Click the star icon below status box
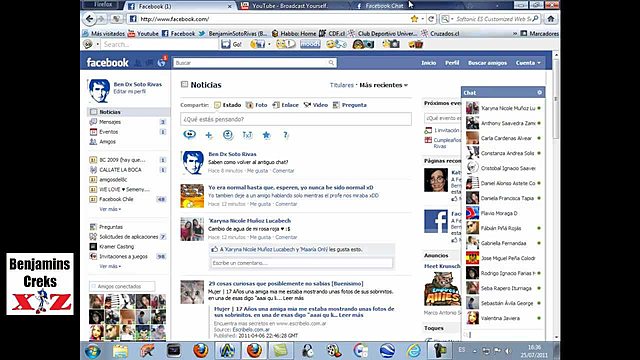The width and height of the screenshot is (640, 360). click(x=267, y=135)
